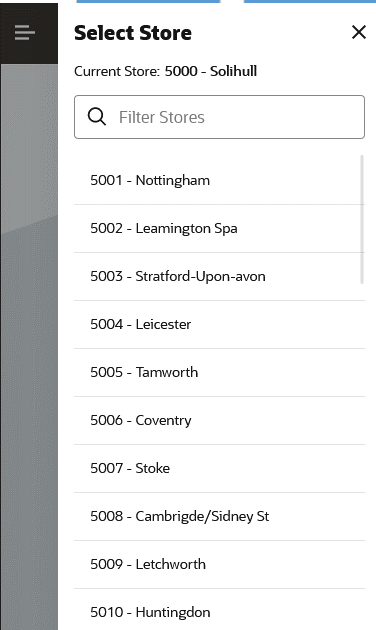Pick the 5004 - Leicester store
376x630 pixels.
click(x=219, y=324)
